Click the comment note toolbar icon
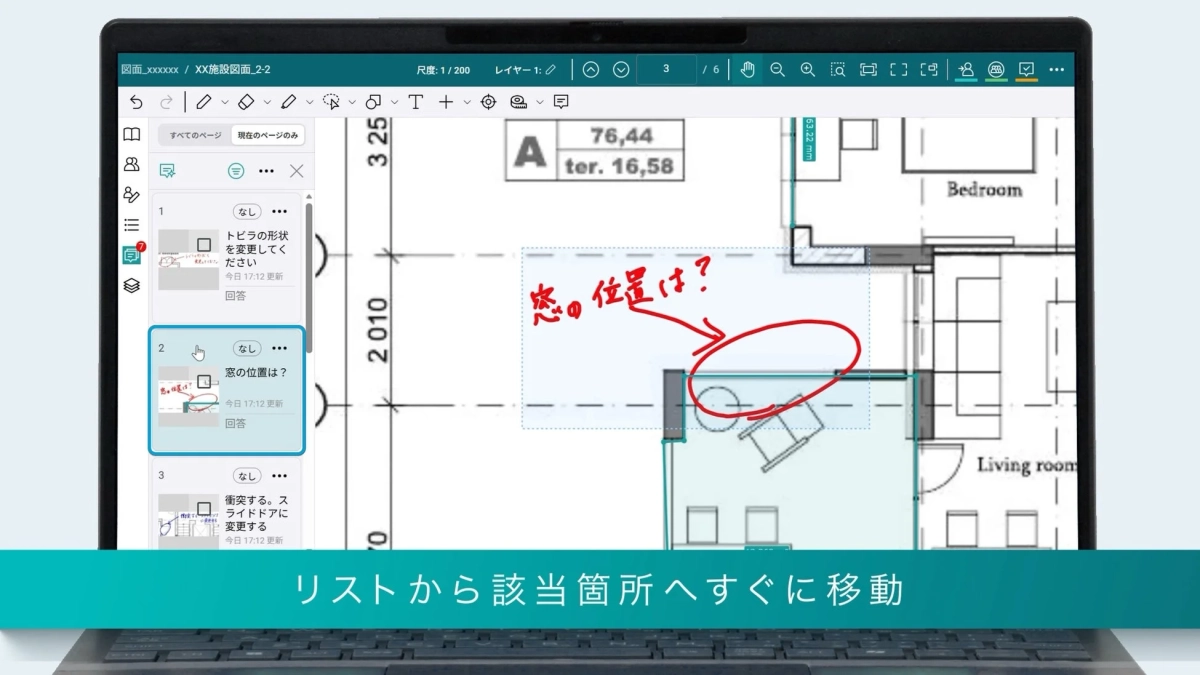The height and width of the screenshot is (675, 1200). [561, 102]
